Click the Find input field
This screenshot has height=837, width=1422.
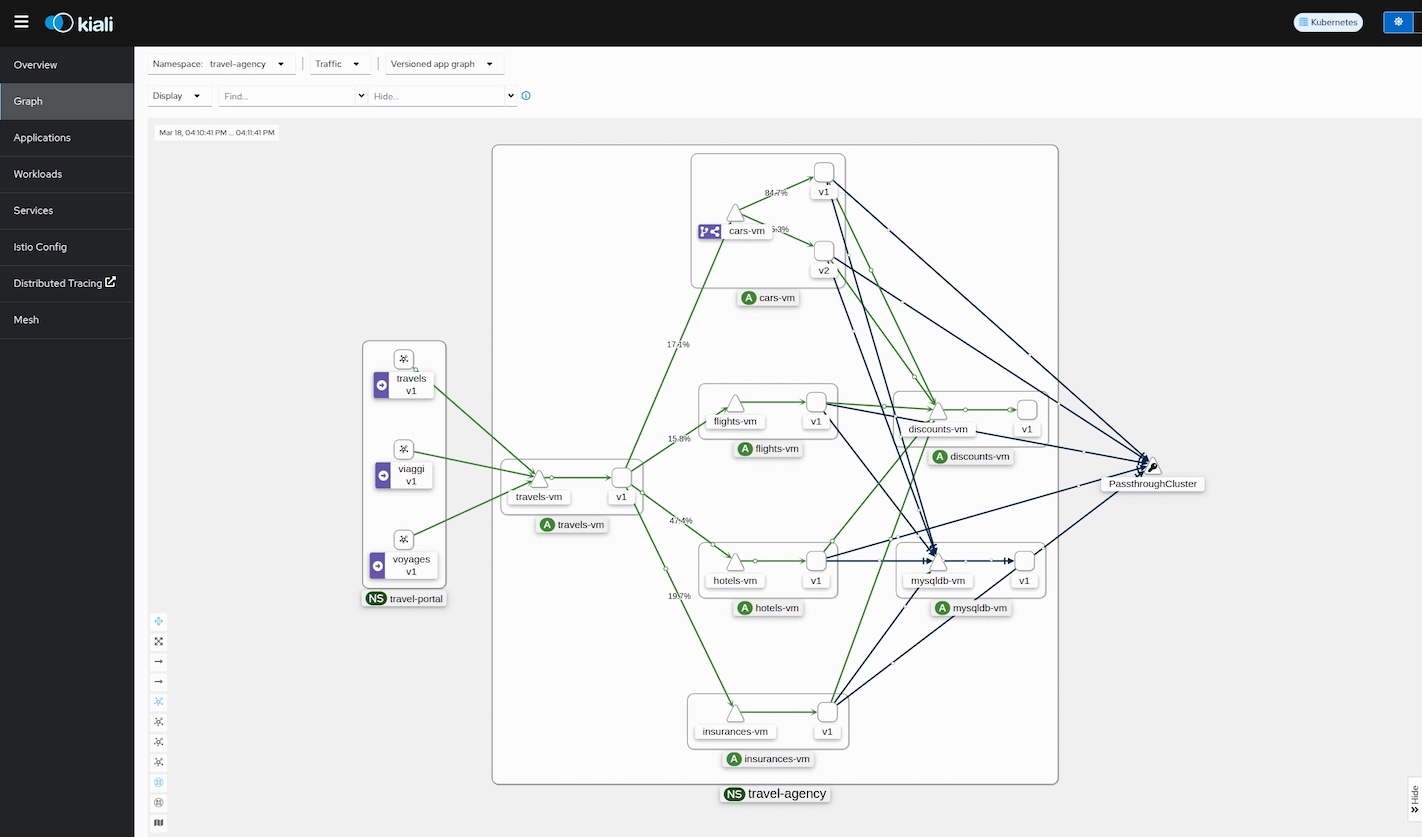click(288, 96)
